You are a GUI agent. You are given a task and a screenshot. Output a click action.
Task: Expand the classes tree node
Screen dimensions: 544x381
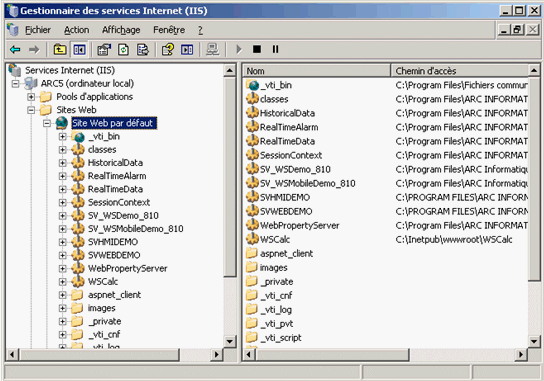pos(62,150)
